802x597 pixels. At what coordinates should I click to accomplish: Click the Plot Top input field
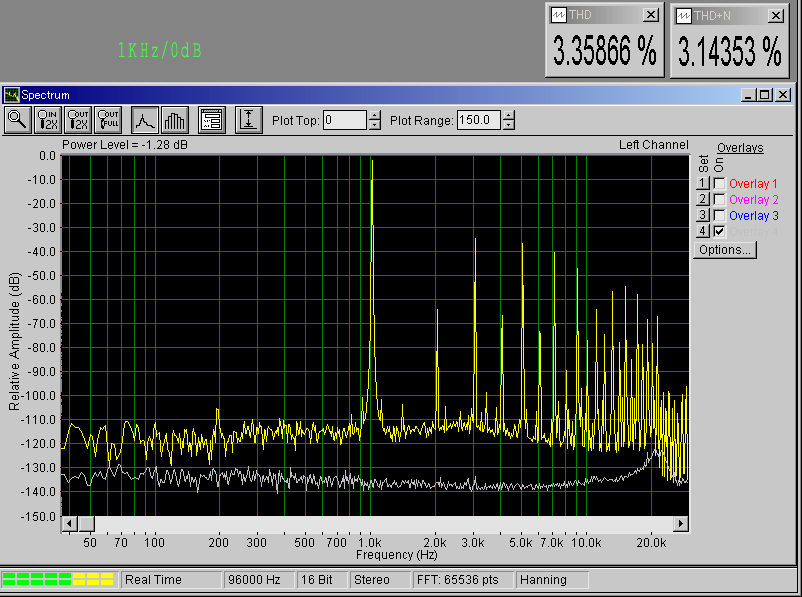tap(345, 120)
